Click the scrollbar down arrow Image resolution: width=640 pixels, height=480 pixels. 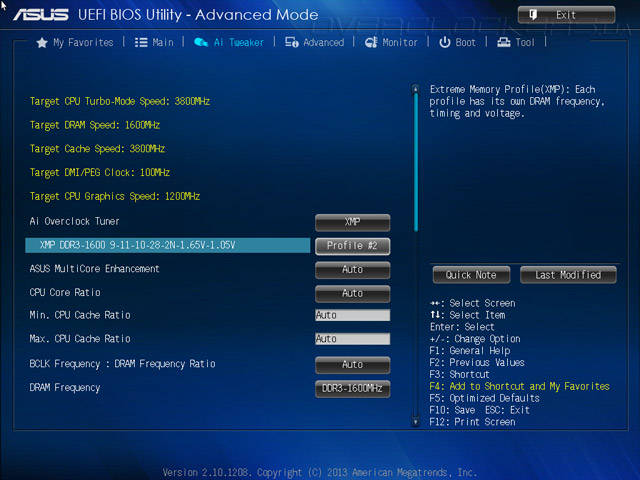(x=416, y=422)
